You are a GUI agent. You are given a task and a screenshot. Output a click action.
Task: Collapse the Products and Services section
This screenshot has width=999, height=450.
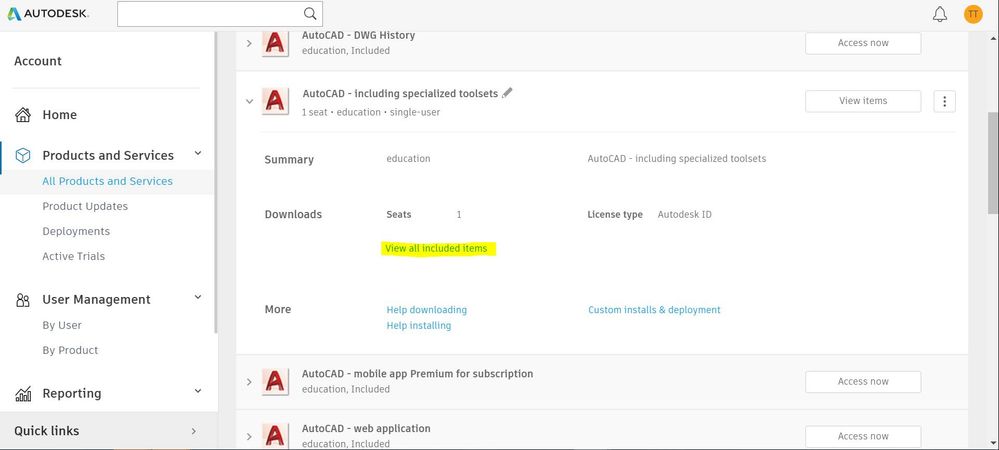(x=198, y=153)
